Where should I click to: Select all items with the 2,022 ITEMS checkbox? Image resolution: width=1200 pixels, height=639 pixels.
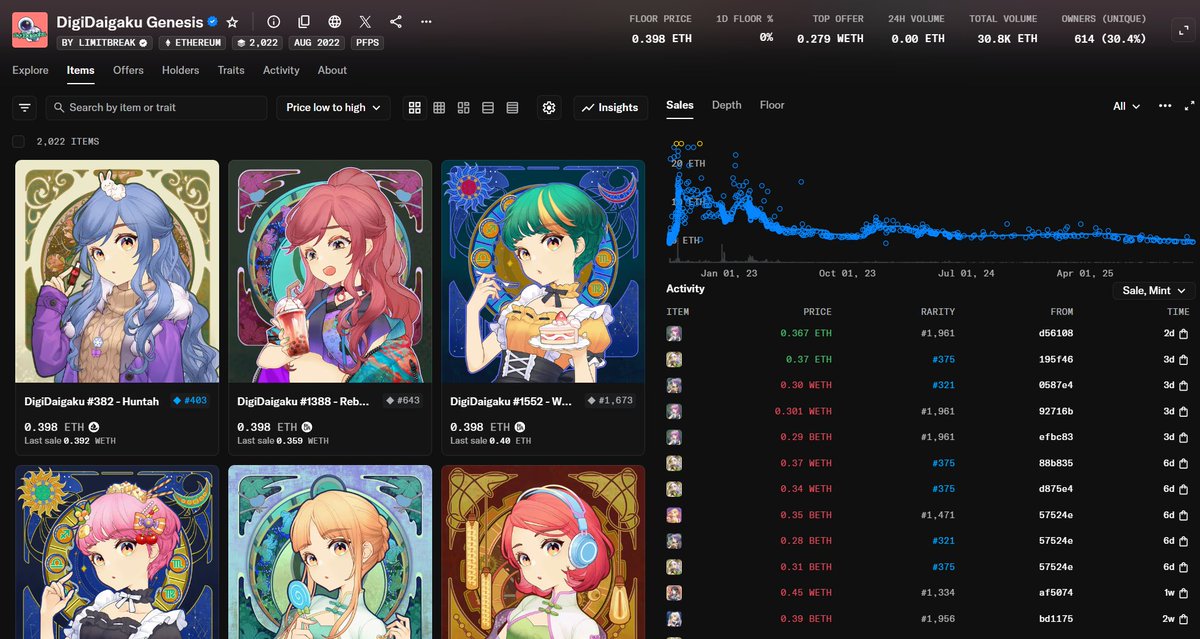click(18, 142)
